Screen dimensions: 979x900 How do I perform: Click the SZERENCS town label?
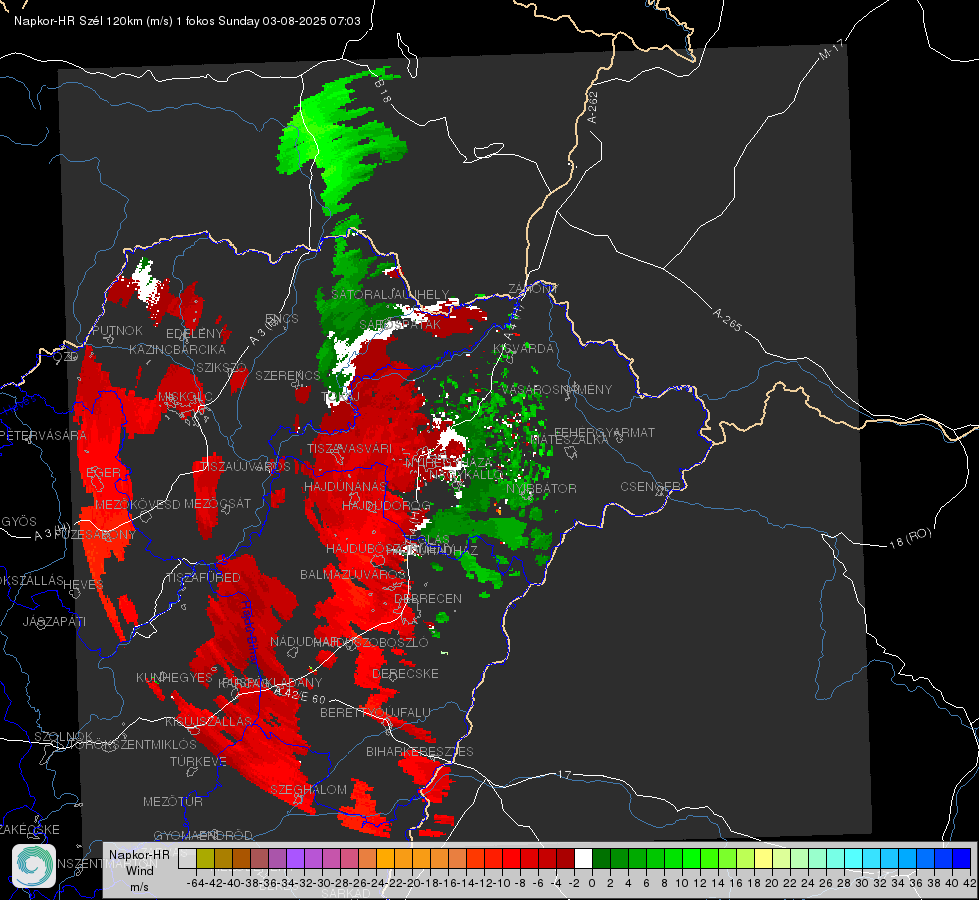(288, 376)
